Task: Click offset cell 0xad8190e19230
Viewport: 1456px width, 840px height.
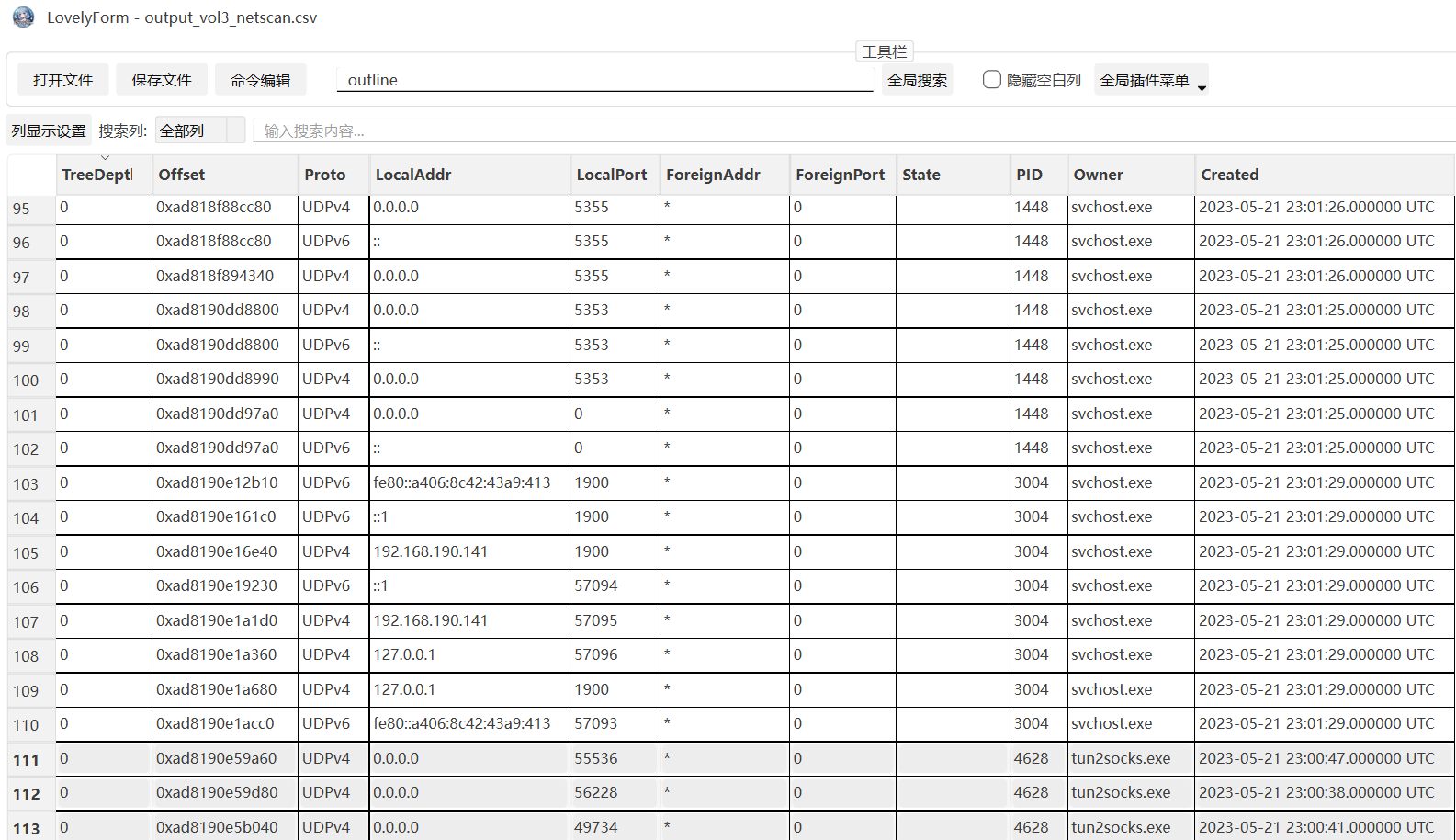Action: click(225, 585)
